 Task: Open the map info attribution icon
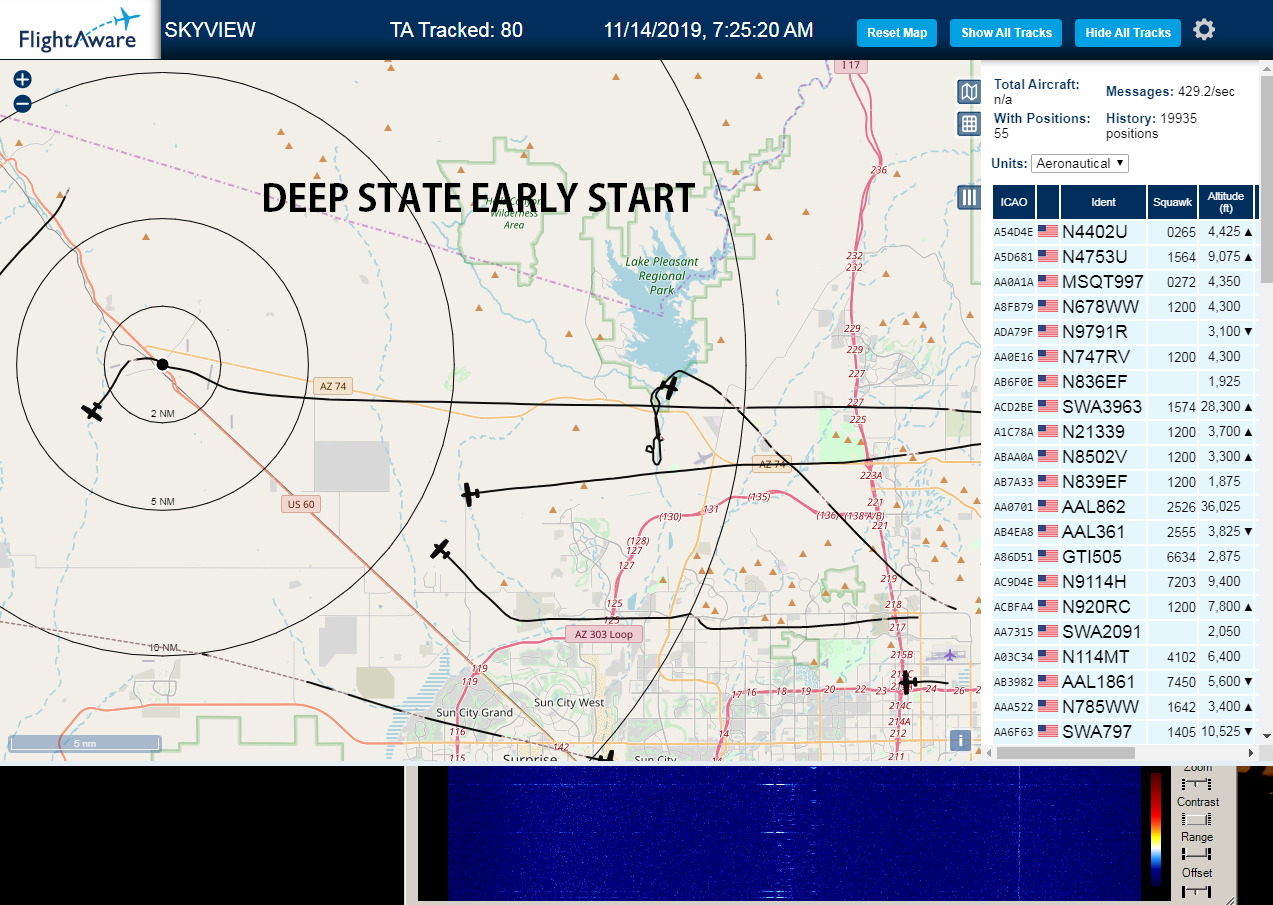pyautogui.click(x=960, y=740)
